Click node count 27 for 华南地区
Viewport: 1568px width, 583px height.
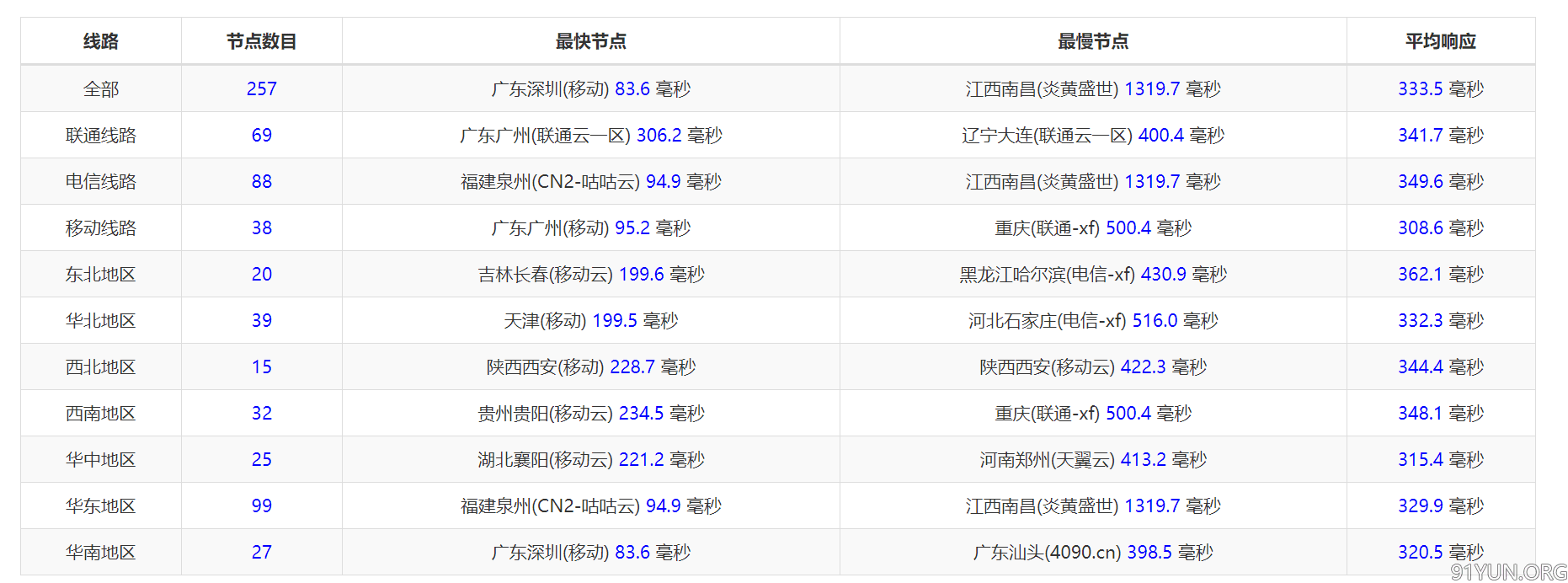click(262, 552)
